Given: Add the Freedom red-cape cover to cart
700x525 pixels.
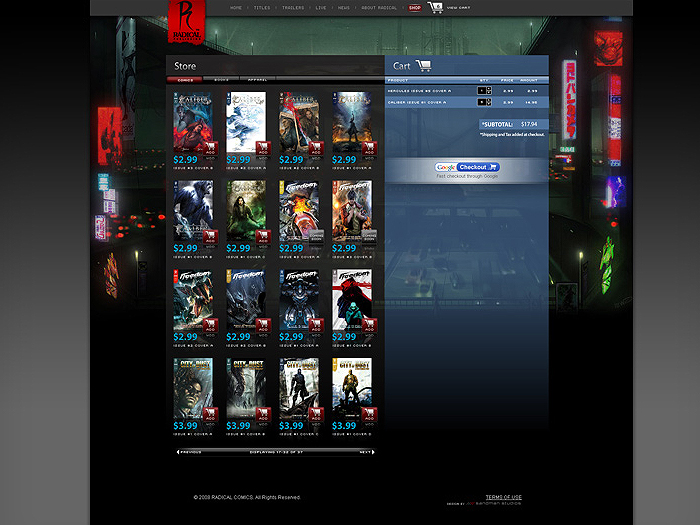Looking at the screenshot, I should 369,325.
